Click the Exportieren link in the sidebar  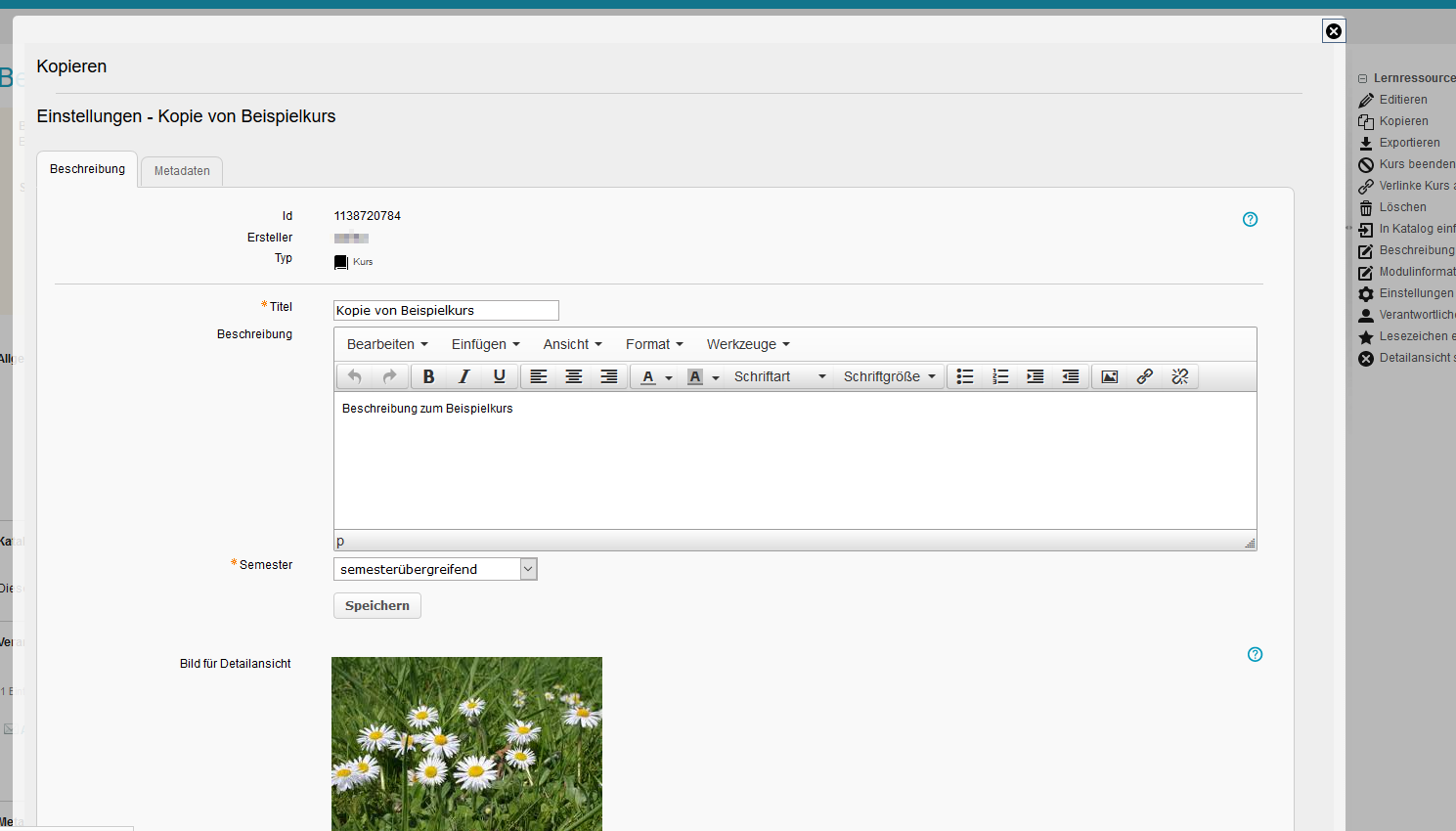1409,143
